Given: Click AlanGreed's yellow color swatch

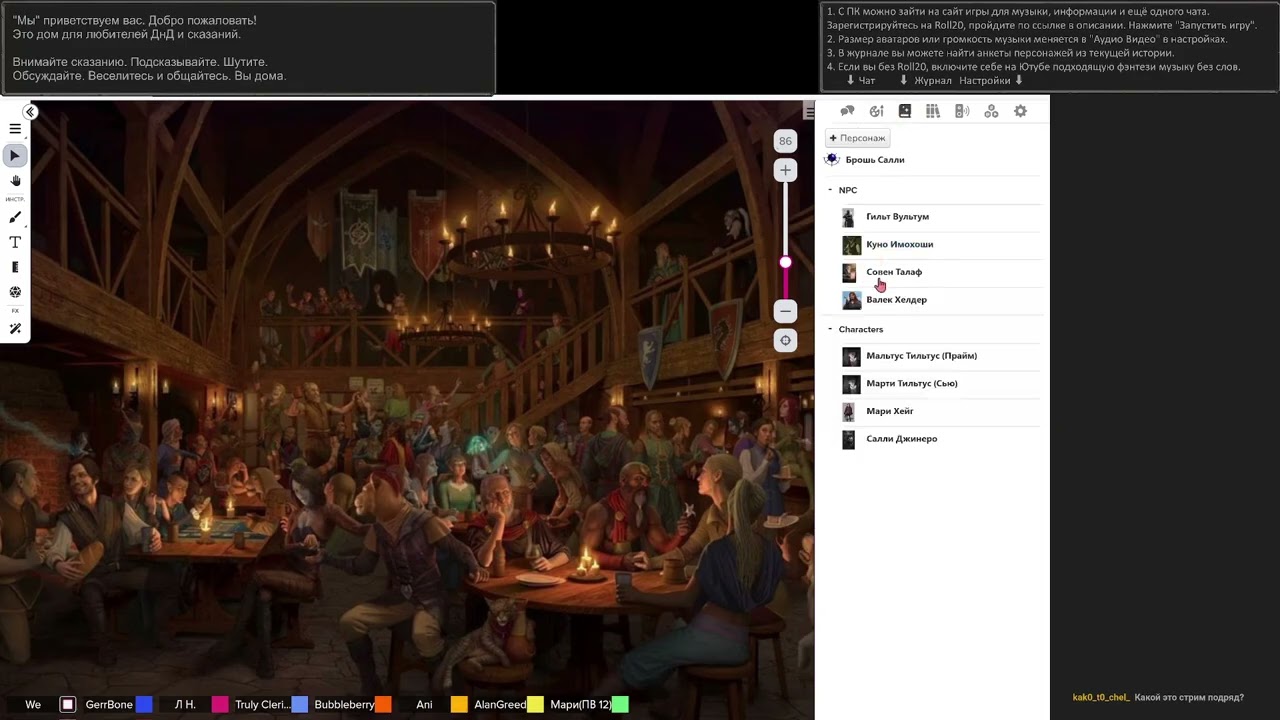Looking at the screenshot, I should pyautogui.click(x=535, y=705).
